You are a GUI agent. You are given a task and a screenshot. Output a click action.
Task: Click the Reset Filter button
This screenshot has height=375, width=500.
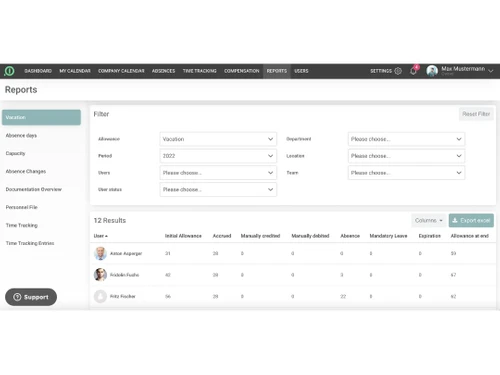click(x=476, y=114)
